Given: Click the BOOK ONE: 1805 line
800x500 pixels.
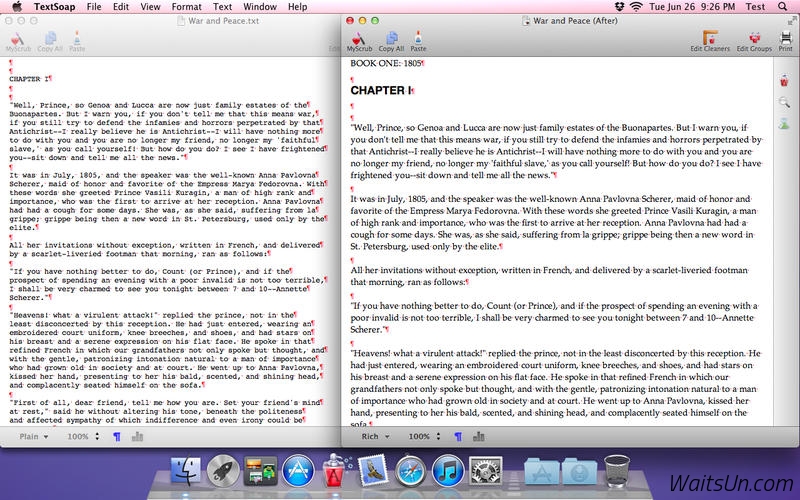Looking at the screenshot, I should click(x=386, y=63).
